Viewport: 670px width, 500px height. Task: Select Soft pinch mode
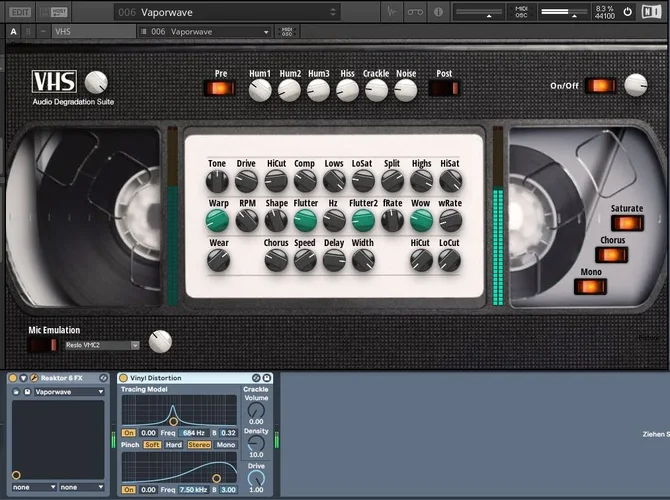point(152,444)
